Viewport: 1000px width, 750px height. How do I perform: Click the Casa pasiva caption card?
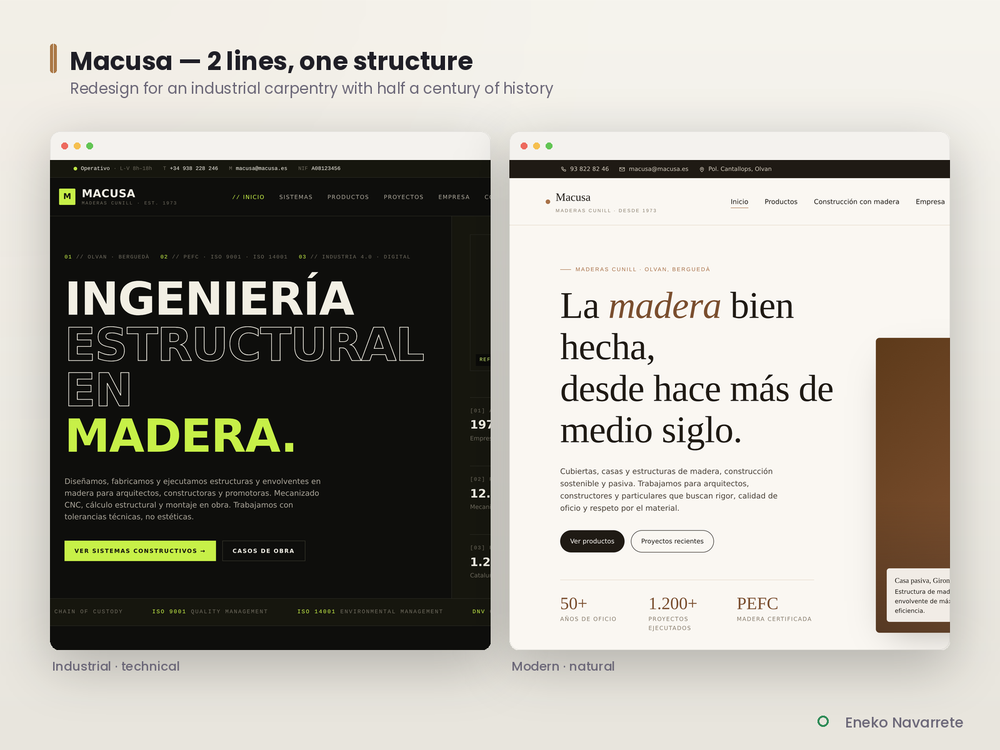pyautogui.click(x=918, y=595)
